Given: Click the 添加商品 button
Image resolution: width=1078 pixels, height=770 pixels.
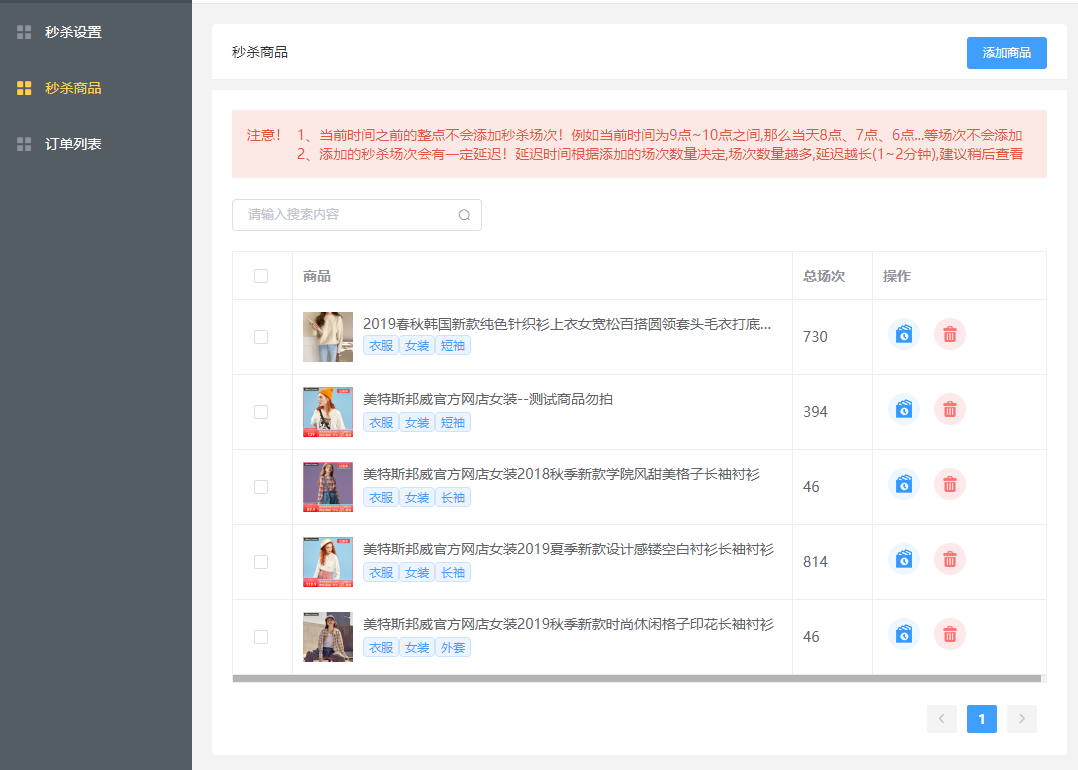Looking at the screenshot, I should (1006, 53).
